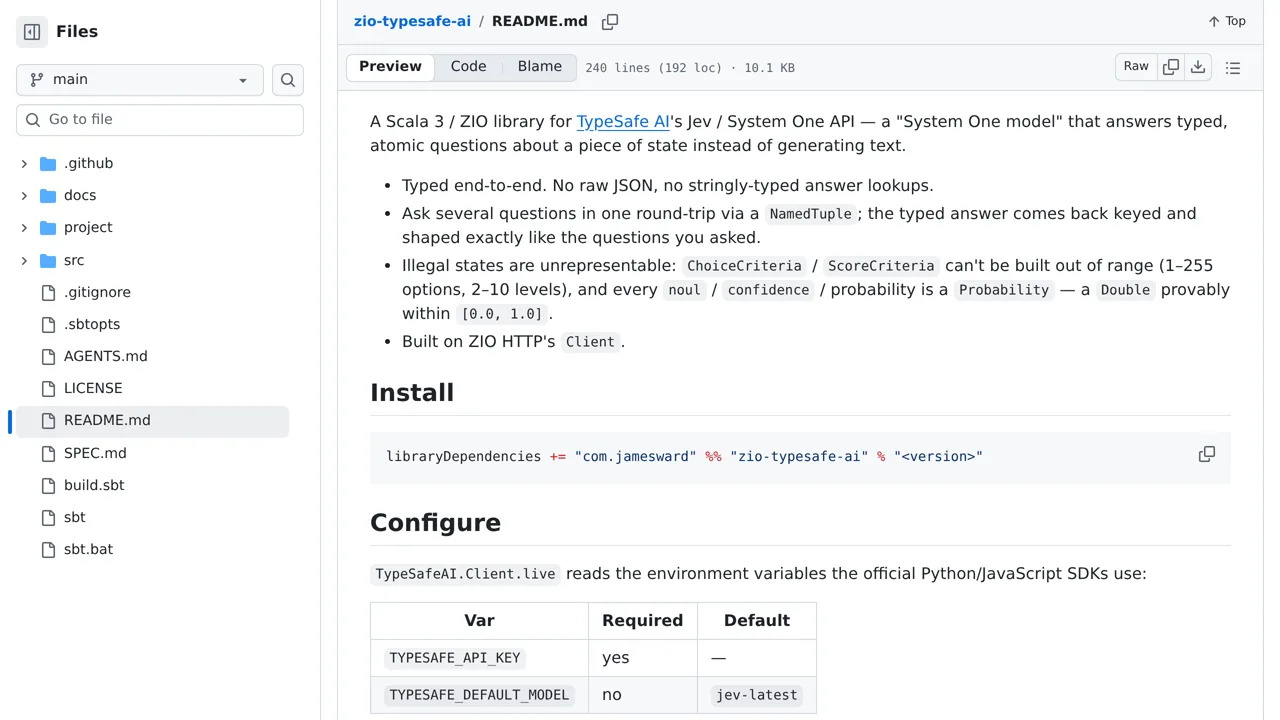The image size is (1280, 720).
Task: Switch to the Preview tab
Action: 390,67
